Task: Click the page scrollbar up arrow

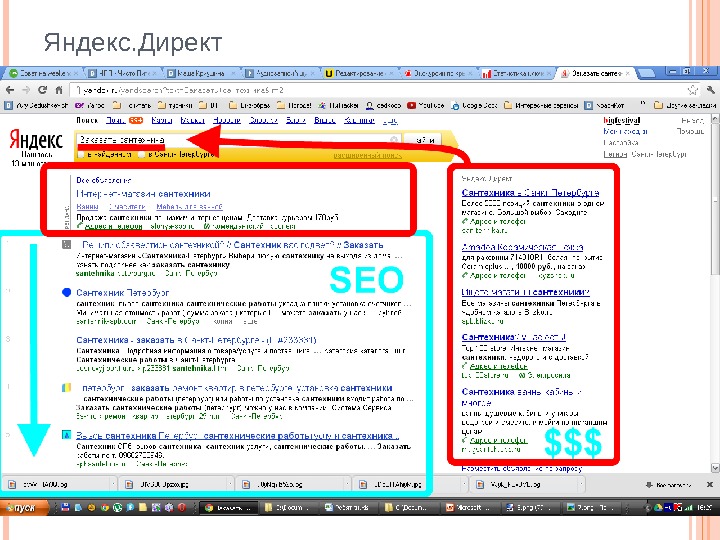Action: point(715,119)
